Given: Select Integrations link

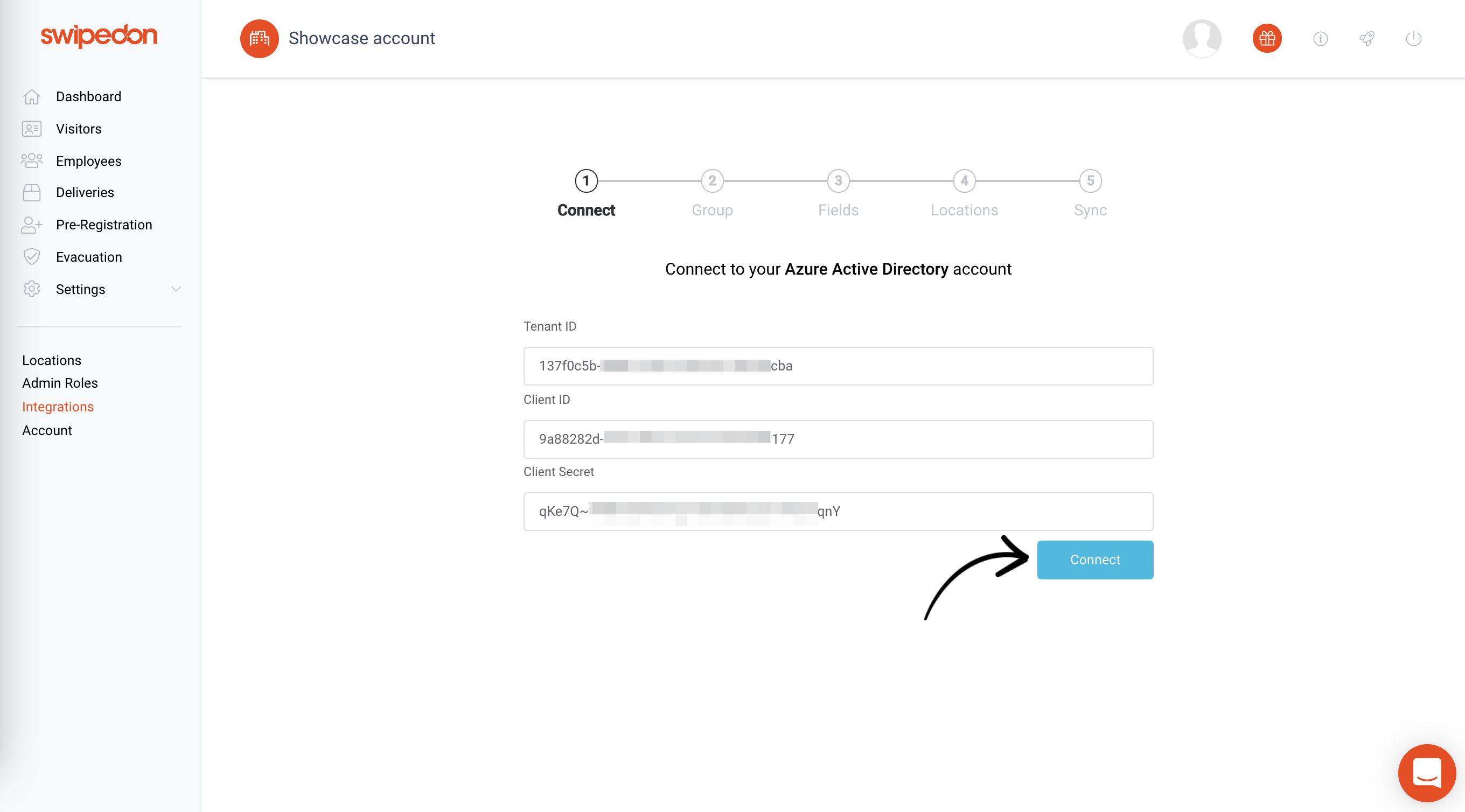Looking at the screenshot, I should (58, 407).
